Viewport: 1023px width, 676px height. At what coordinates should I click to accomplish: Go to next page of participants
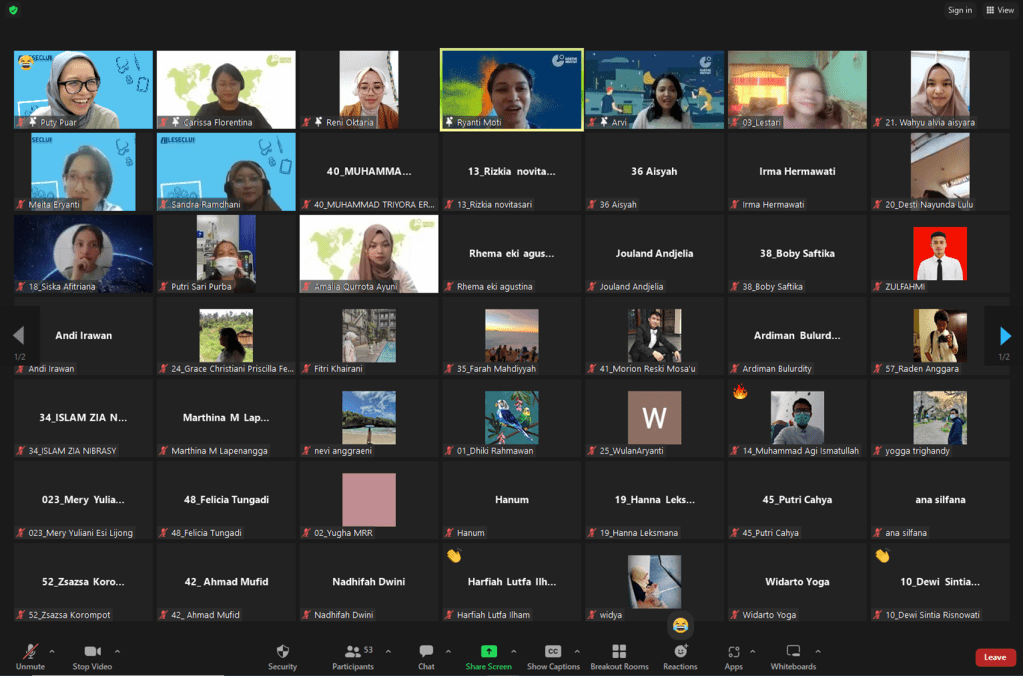click(1005, 336)
